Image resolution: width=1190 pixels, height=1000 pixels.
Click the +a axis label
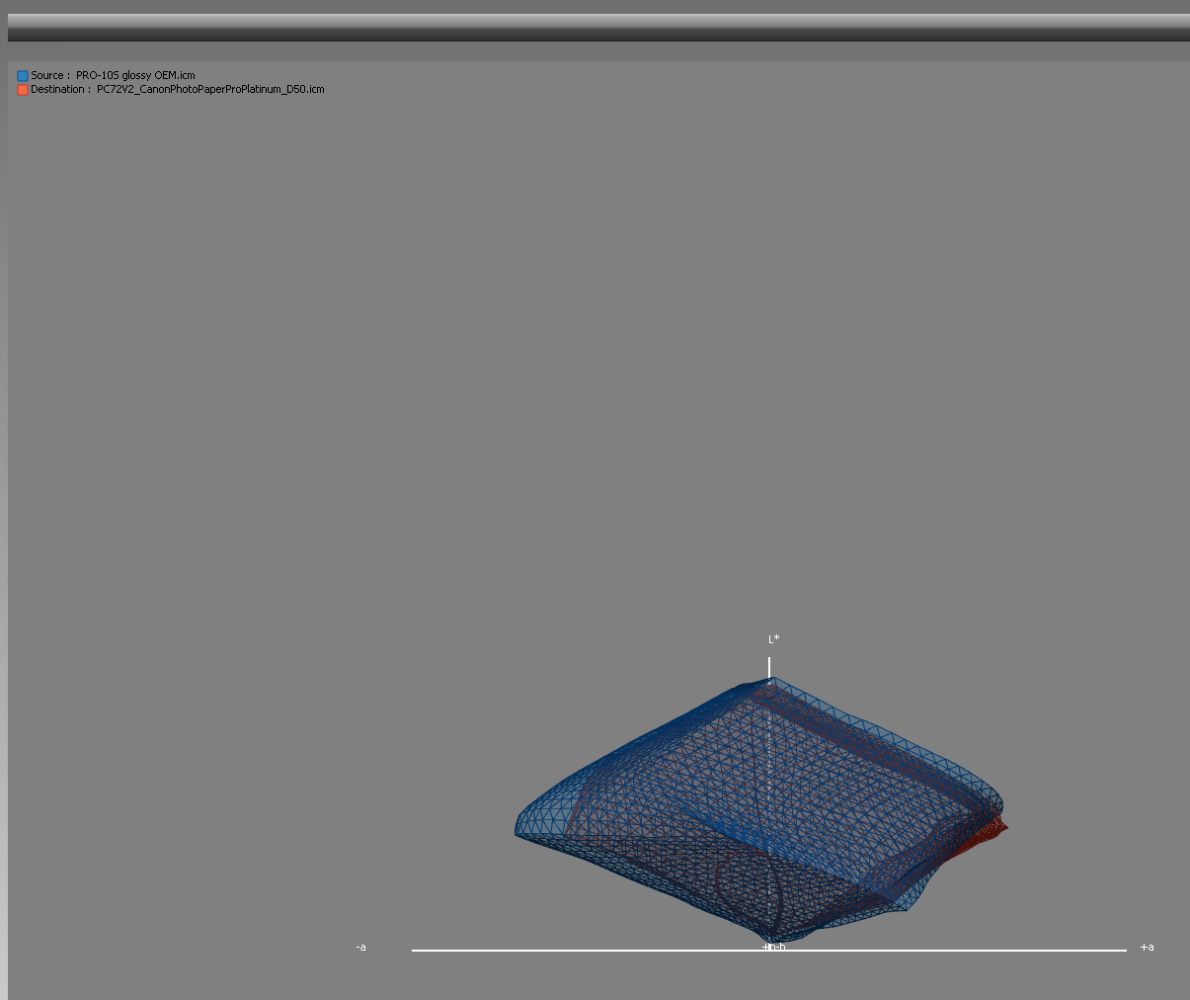coord(1146,947)
